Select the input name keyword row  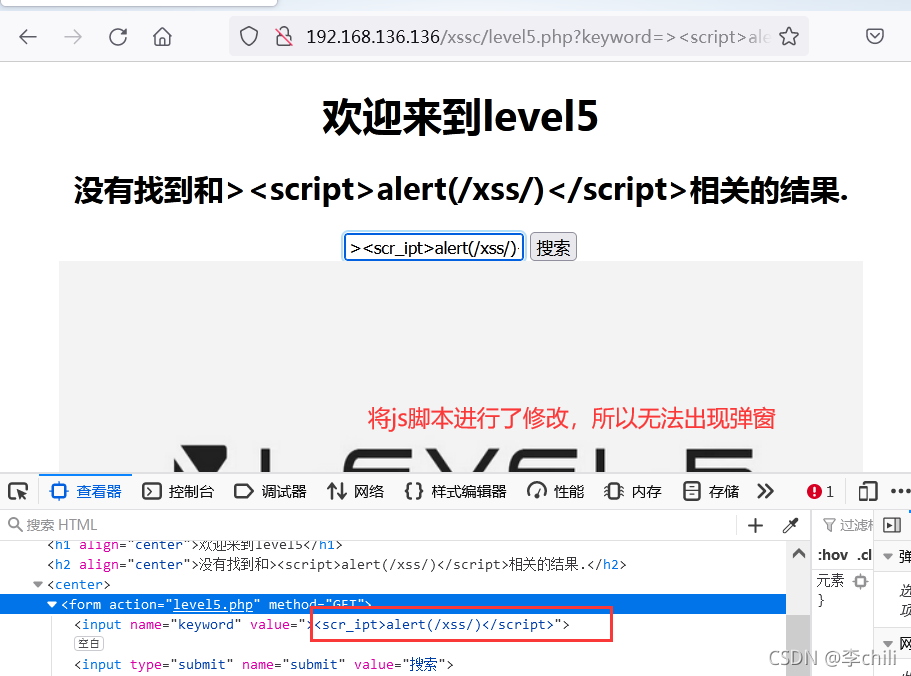393,624
